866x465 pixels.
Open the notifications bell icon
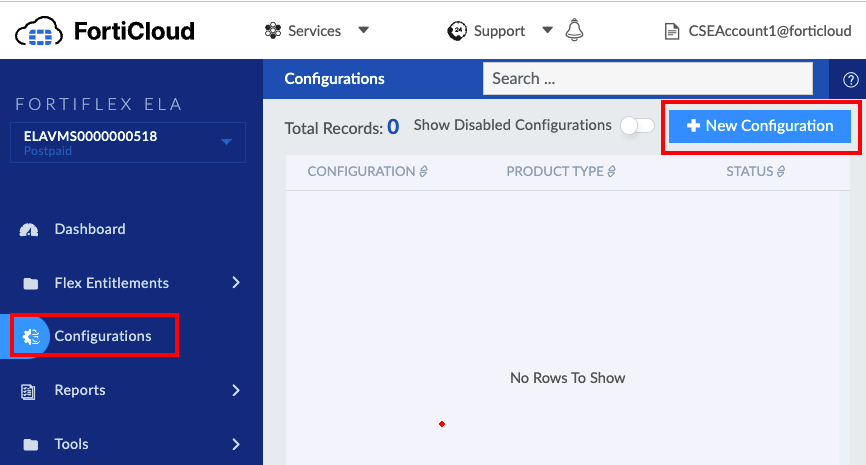point(574,30)
